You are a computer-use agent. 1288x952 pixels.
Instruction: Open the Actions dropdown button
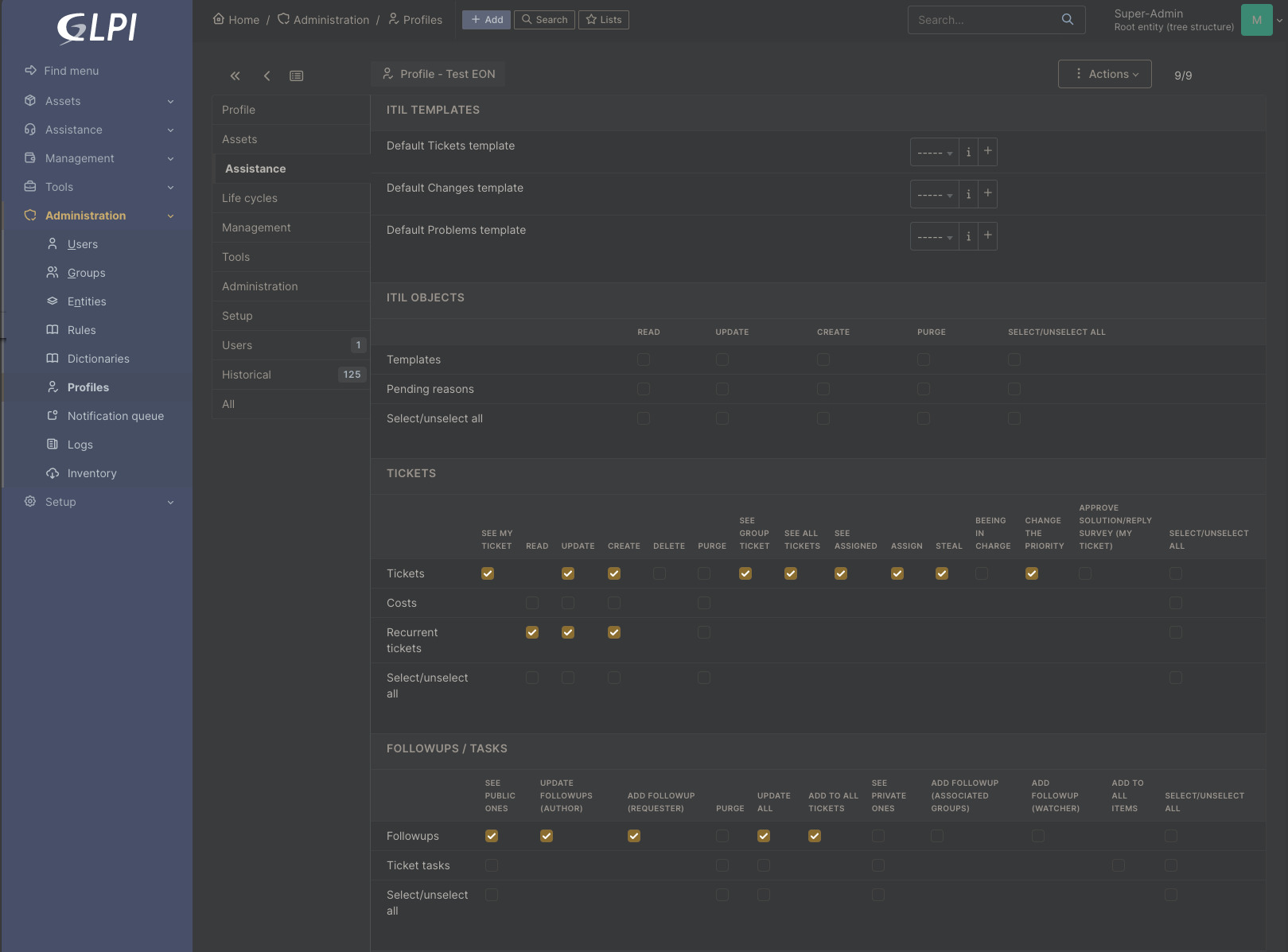pyautogui.click(x=1104, y=74)
